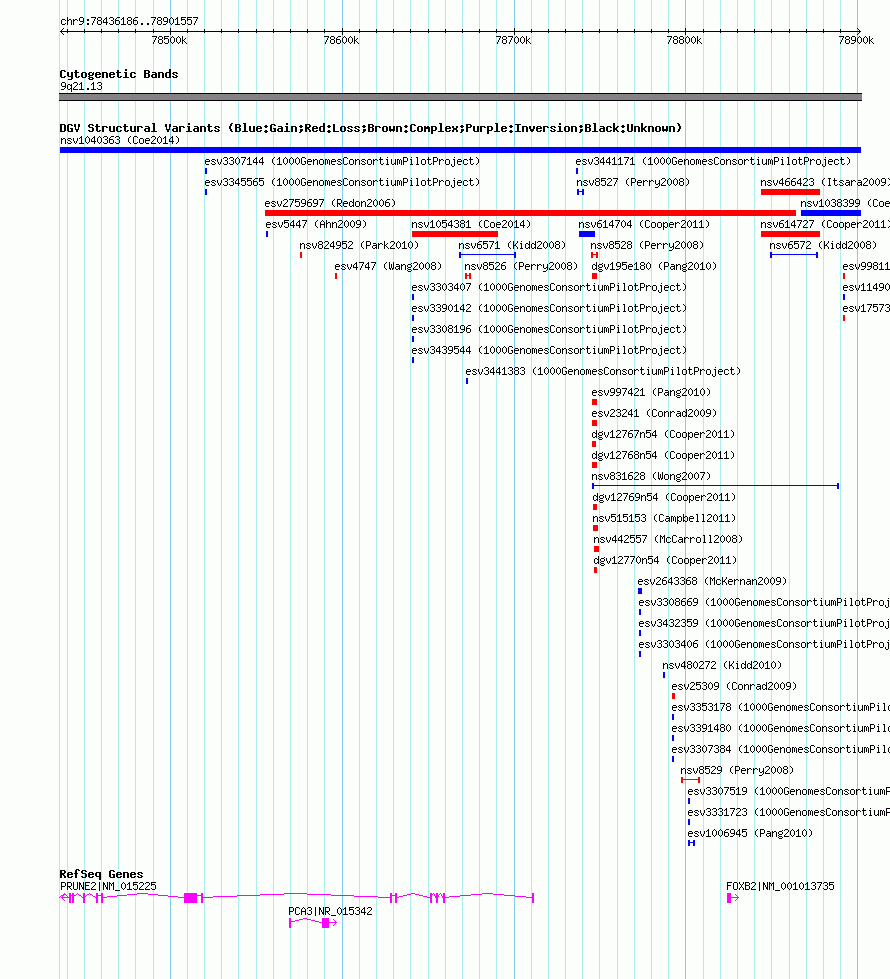Click the PCA3|NR_015342 gene label

(x=330, y=912)
